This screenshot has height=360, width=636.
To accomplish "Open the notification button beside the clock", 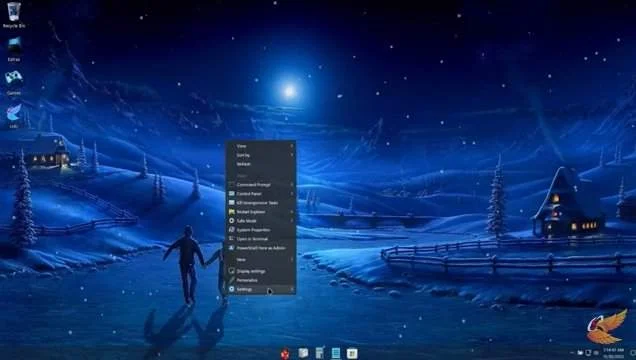I will pyautogui.click(x=632, y=353).
